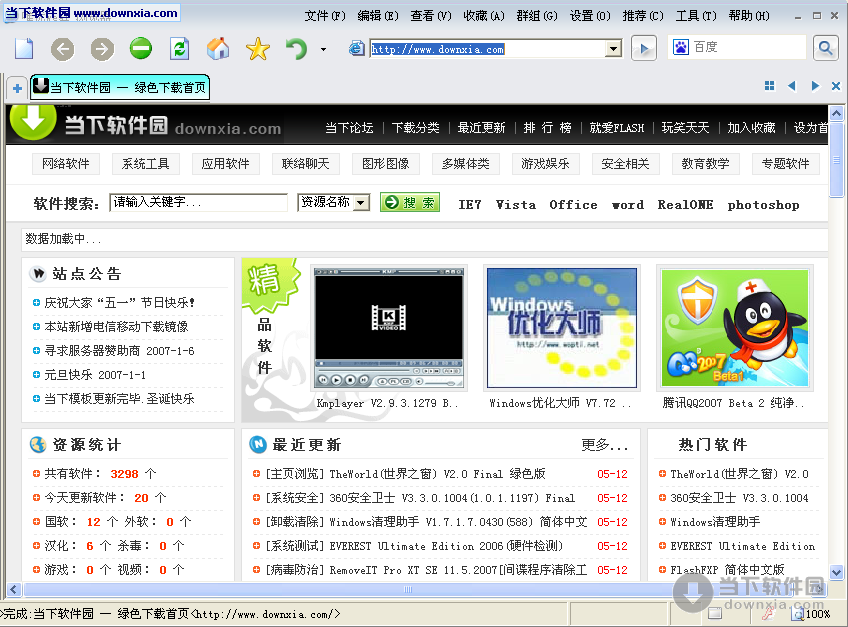Click the magnifier search icon beside Baidu box
The height and width of the screenshot is (627, 848).
pyautogui.click(x=825, y=47)
